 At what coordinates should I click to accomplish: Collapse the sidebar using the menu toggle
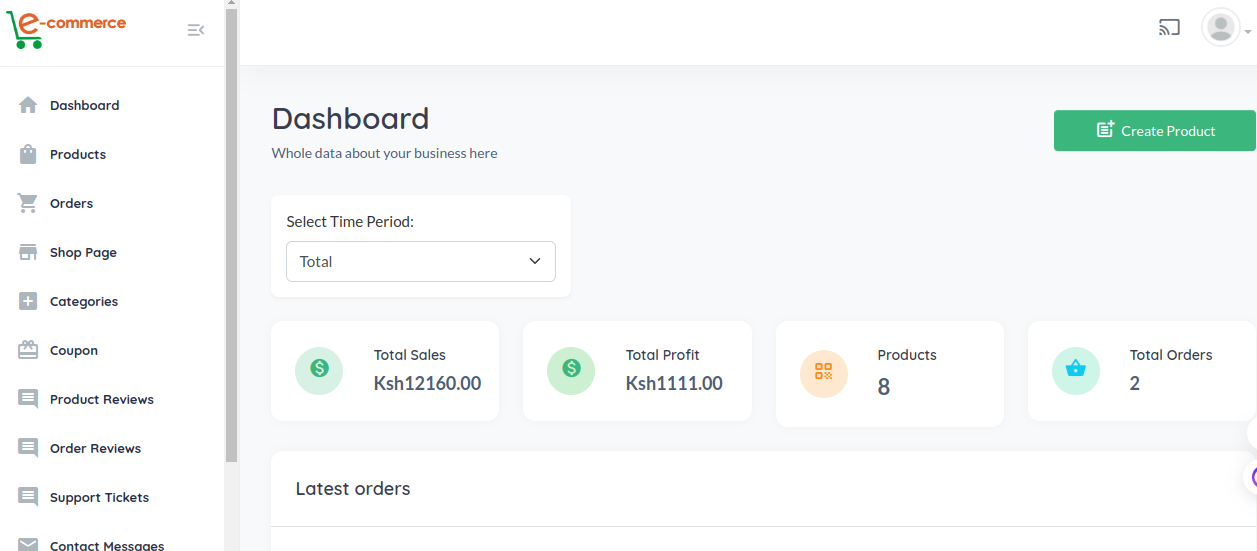(x=196, y=30)
